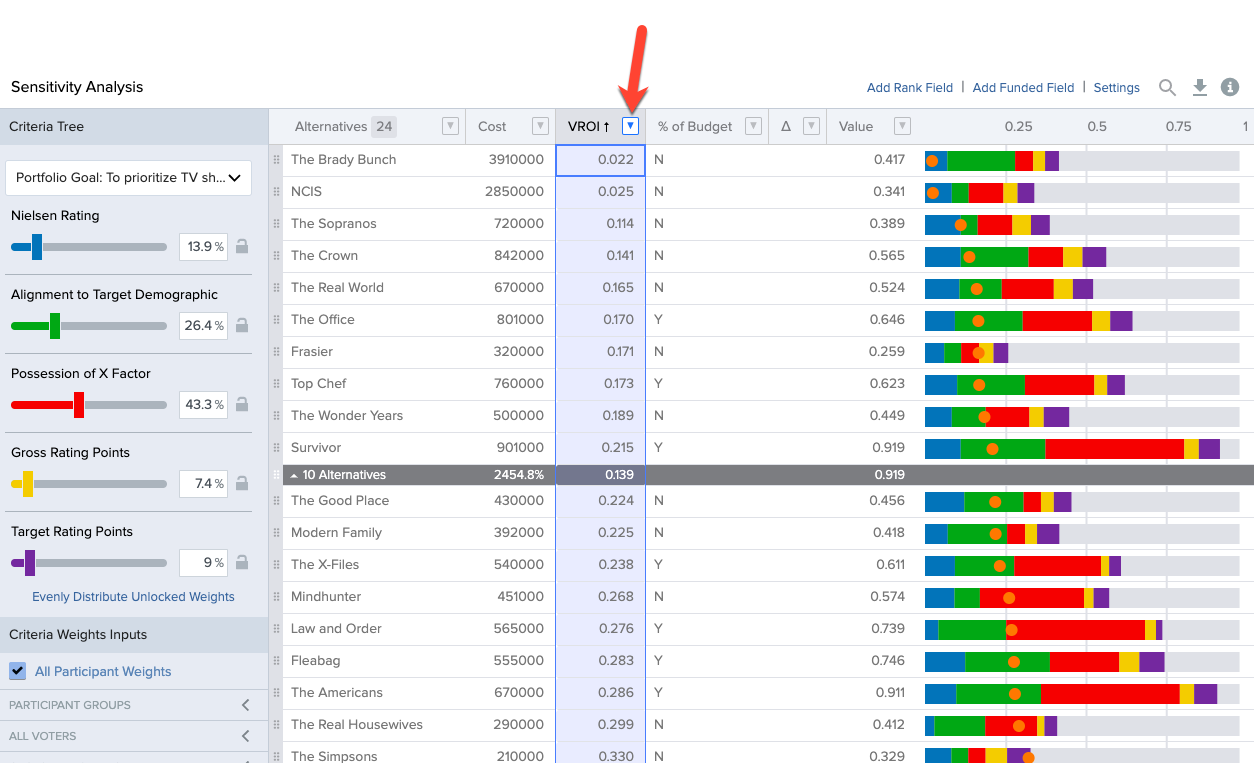The width and height of the screenshot is (1254, 763).
Task: Click the drag handle of The Office row
Action: (x=276, y=320)
